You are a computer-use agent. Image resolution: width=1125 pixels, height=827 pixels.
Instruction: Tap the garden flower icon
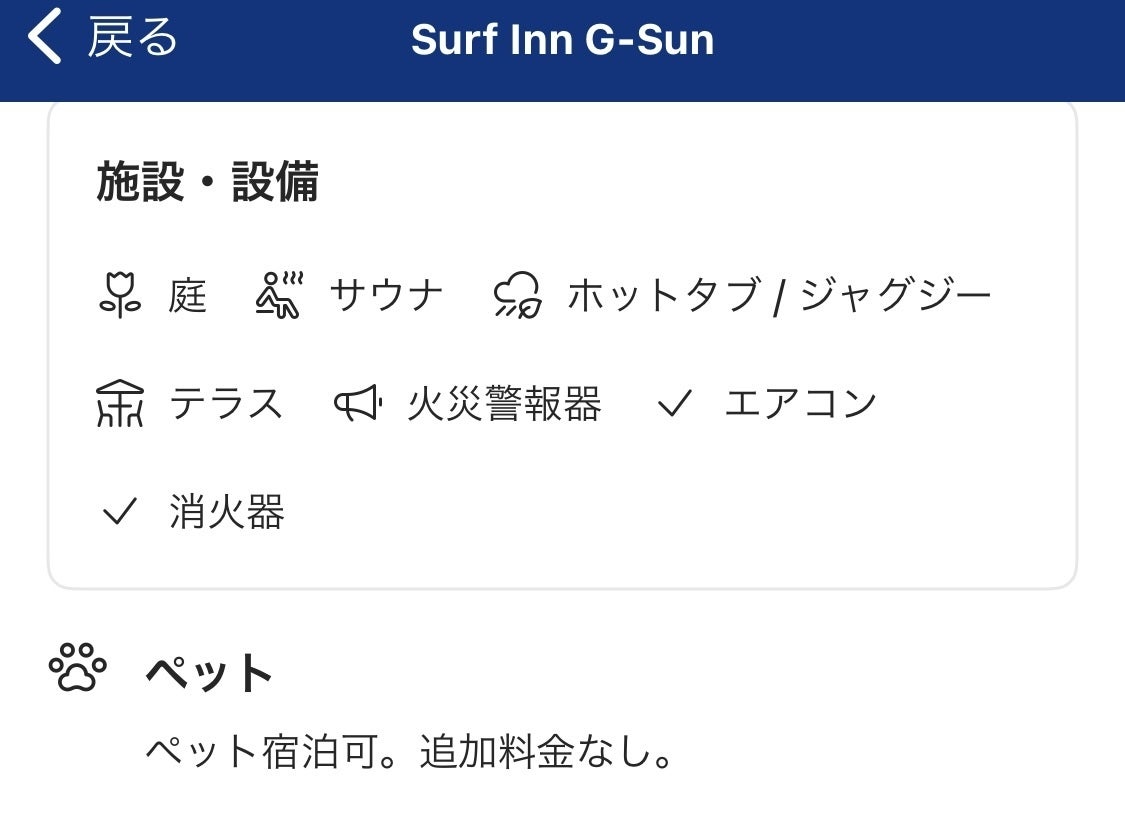(119, 296)
